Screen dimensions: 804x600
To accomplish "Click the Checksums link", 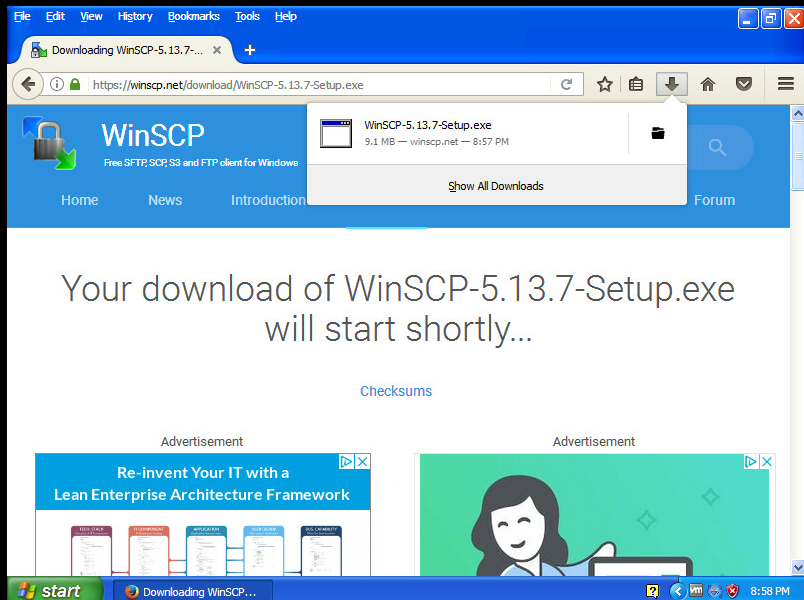I will tap(396, 391).
